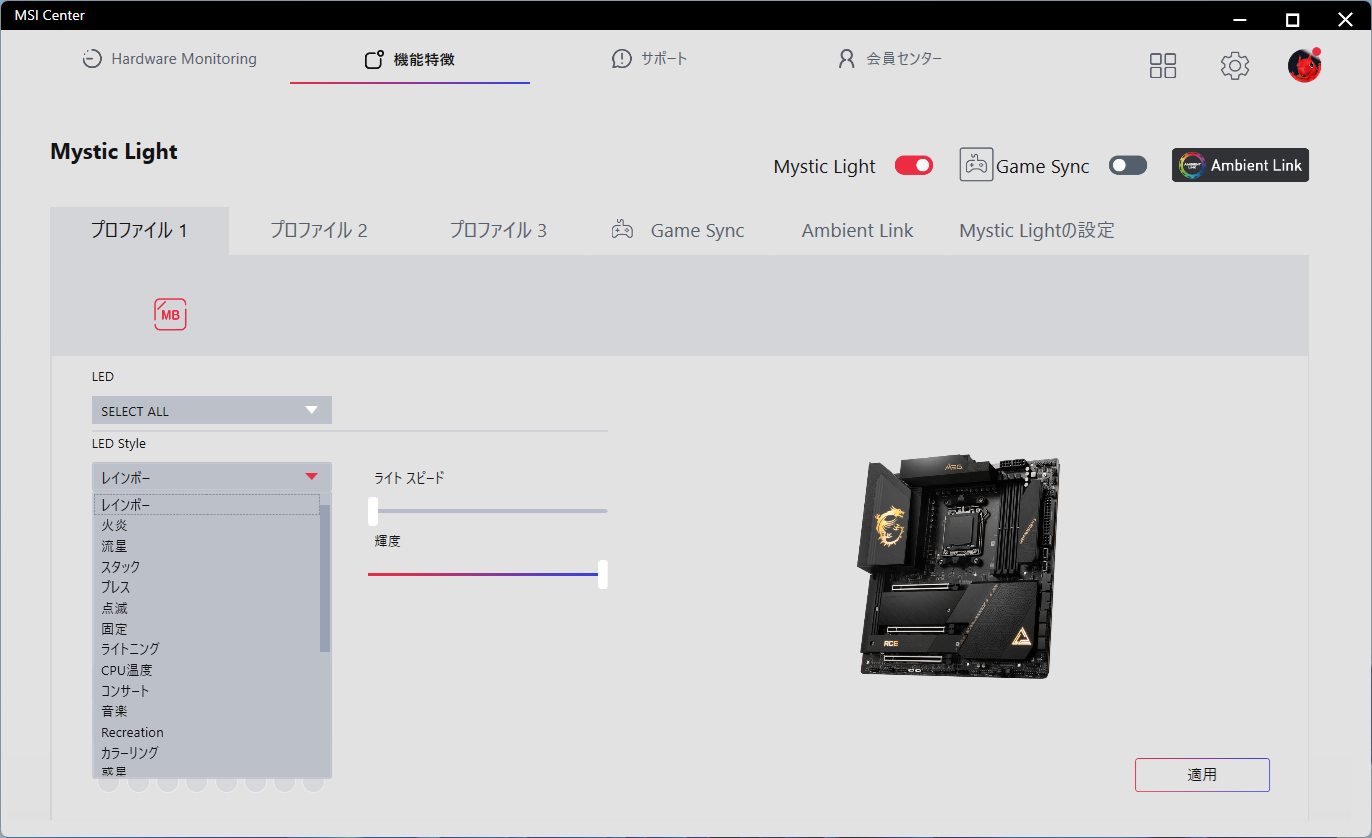1372x838 pixels.
Task: Choose コンサート LED style
Action: 207,691
